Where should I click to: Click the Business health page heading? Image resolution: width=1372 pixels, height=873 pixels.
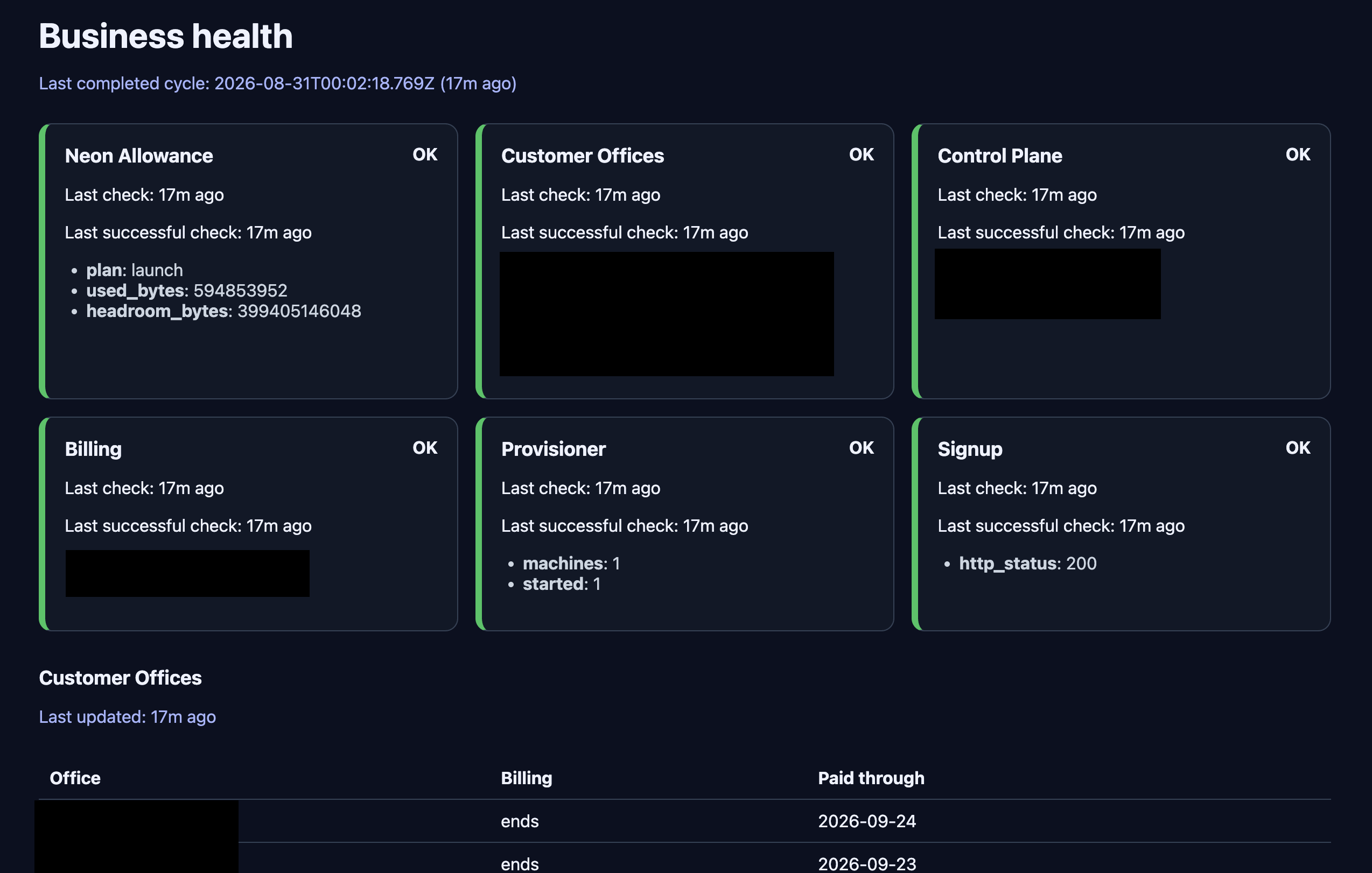click(166, 37)
